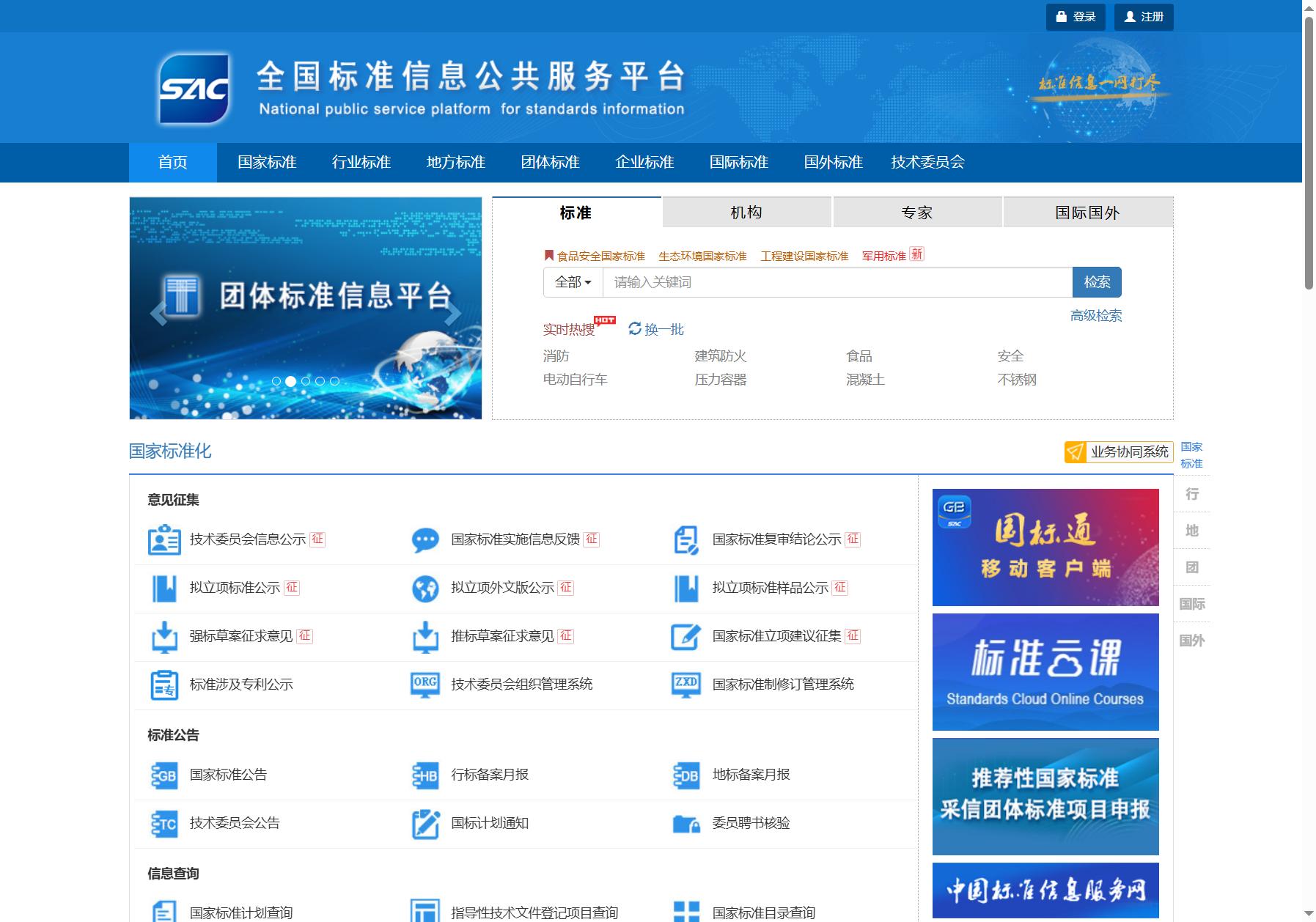
Task: Select the fifth carousel indicator dot
Action: (334, 381)
